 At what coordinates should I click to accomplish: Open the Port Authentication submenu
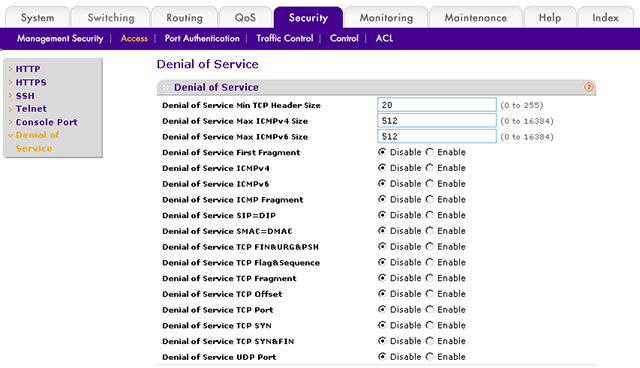202,38
